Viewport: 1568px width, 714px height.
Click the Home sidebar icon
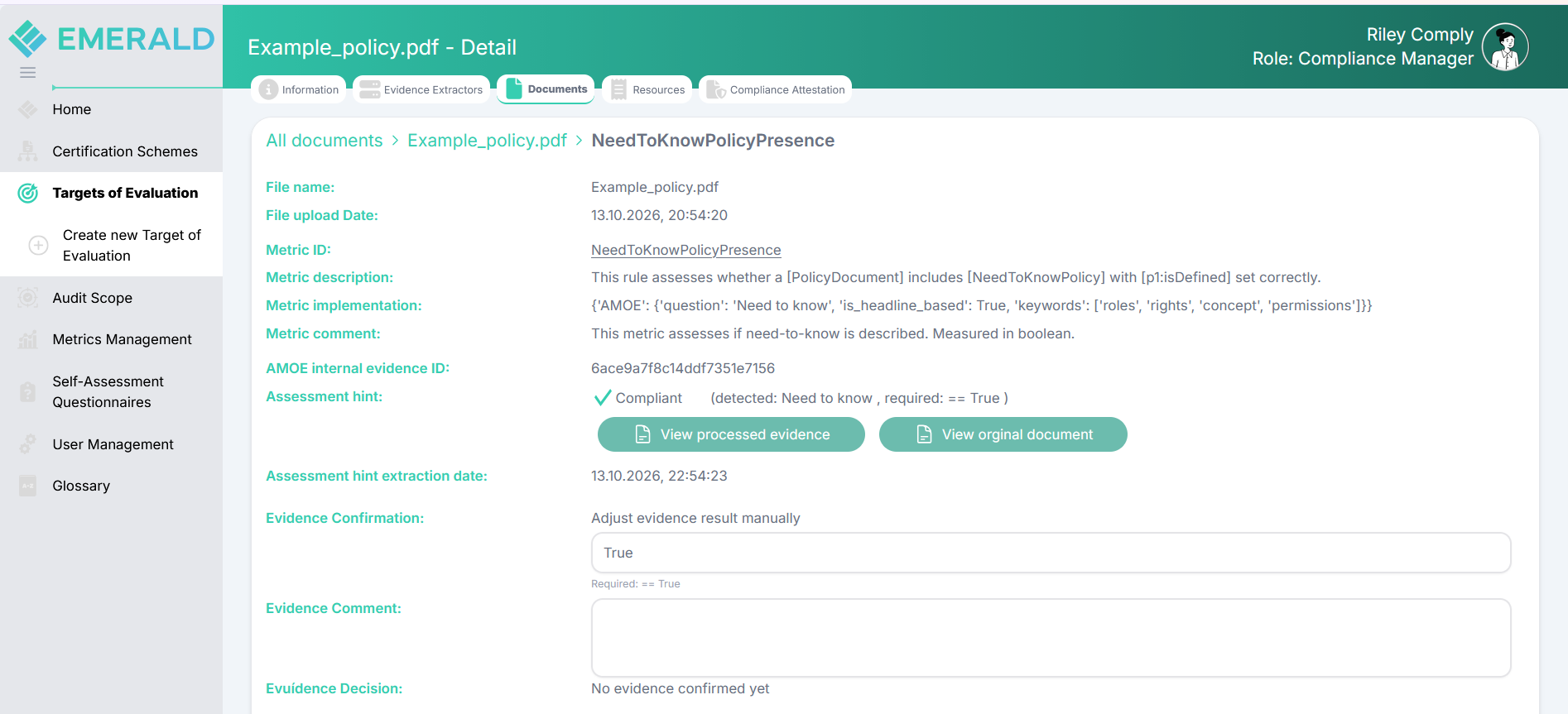click(x=28, y=109)
